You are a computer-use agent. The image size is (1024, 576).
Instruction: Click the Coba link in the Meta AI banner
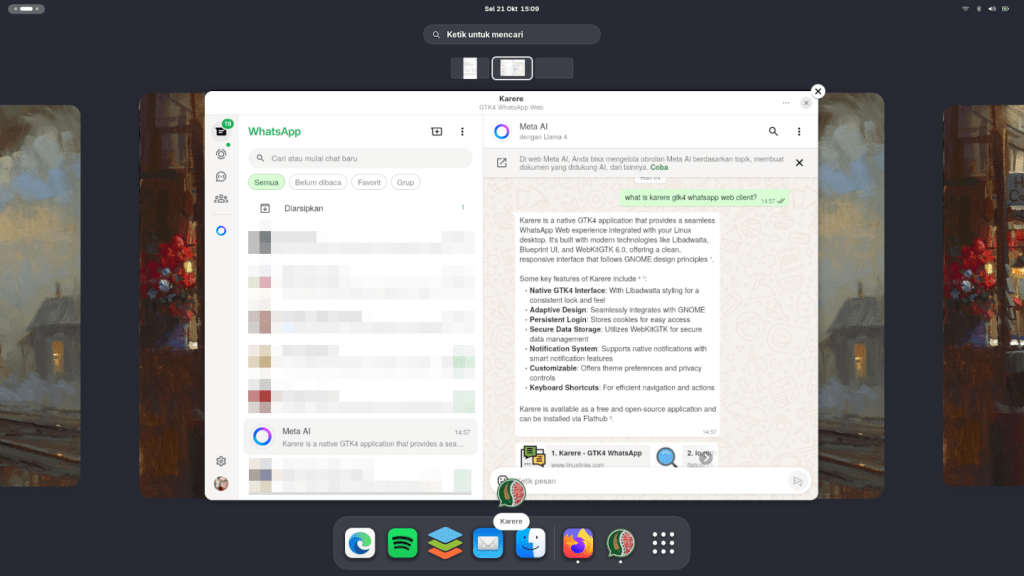(x=659, y=167)
